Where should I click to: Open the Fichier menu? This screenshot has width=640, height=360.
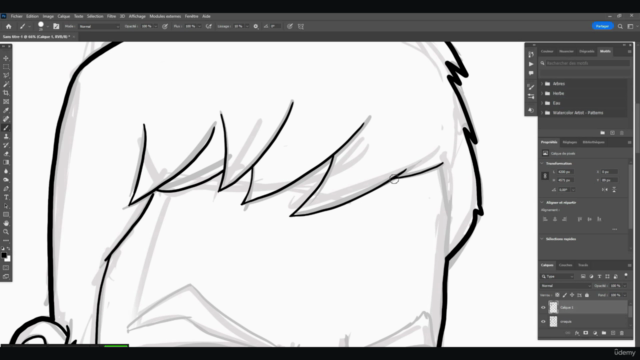[x=17, y=16]
